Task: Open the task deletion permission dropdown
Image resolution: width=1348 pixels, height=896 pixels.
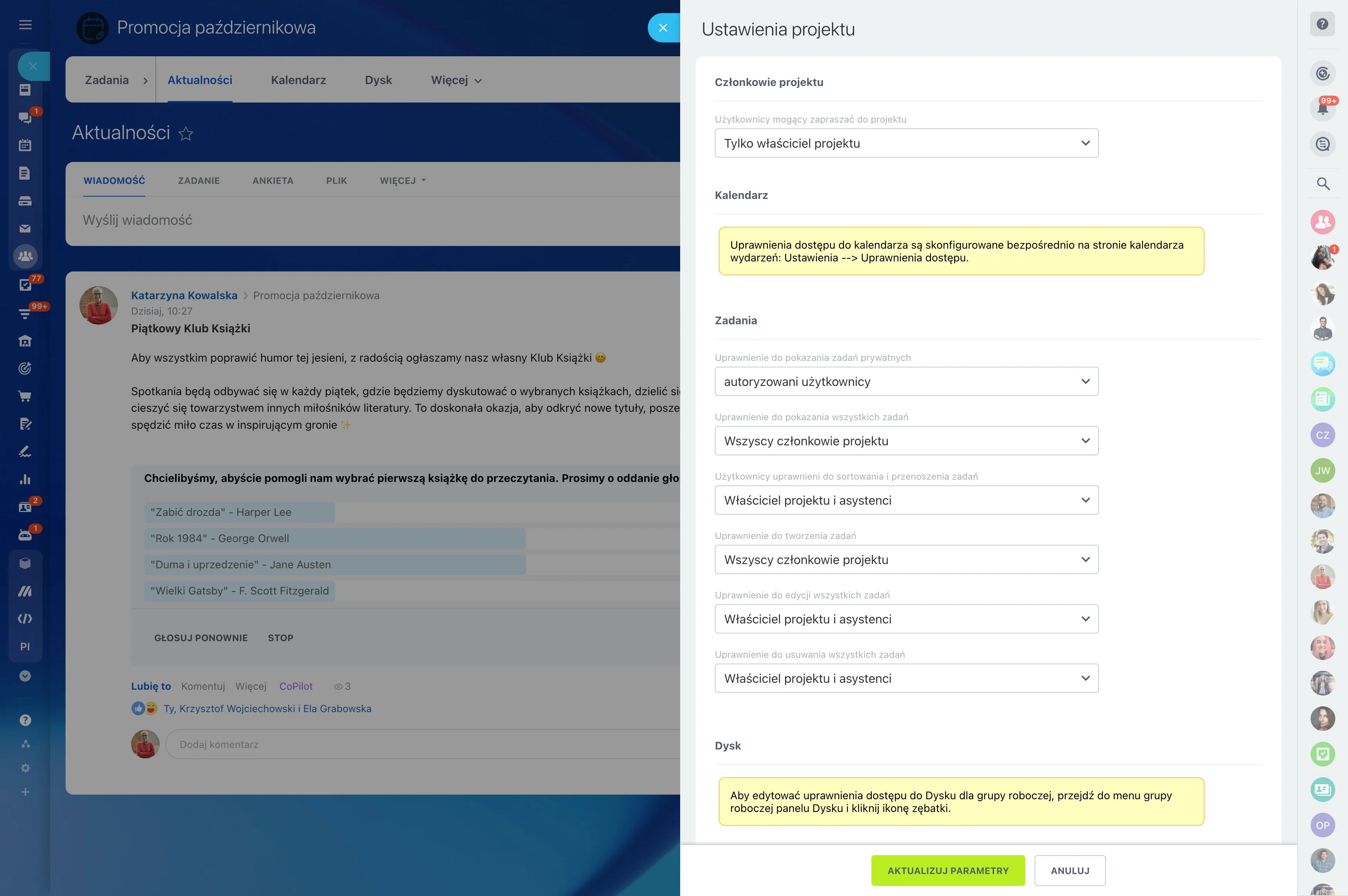Action: pyautogui.click(x=906, y=678)
